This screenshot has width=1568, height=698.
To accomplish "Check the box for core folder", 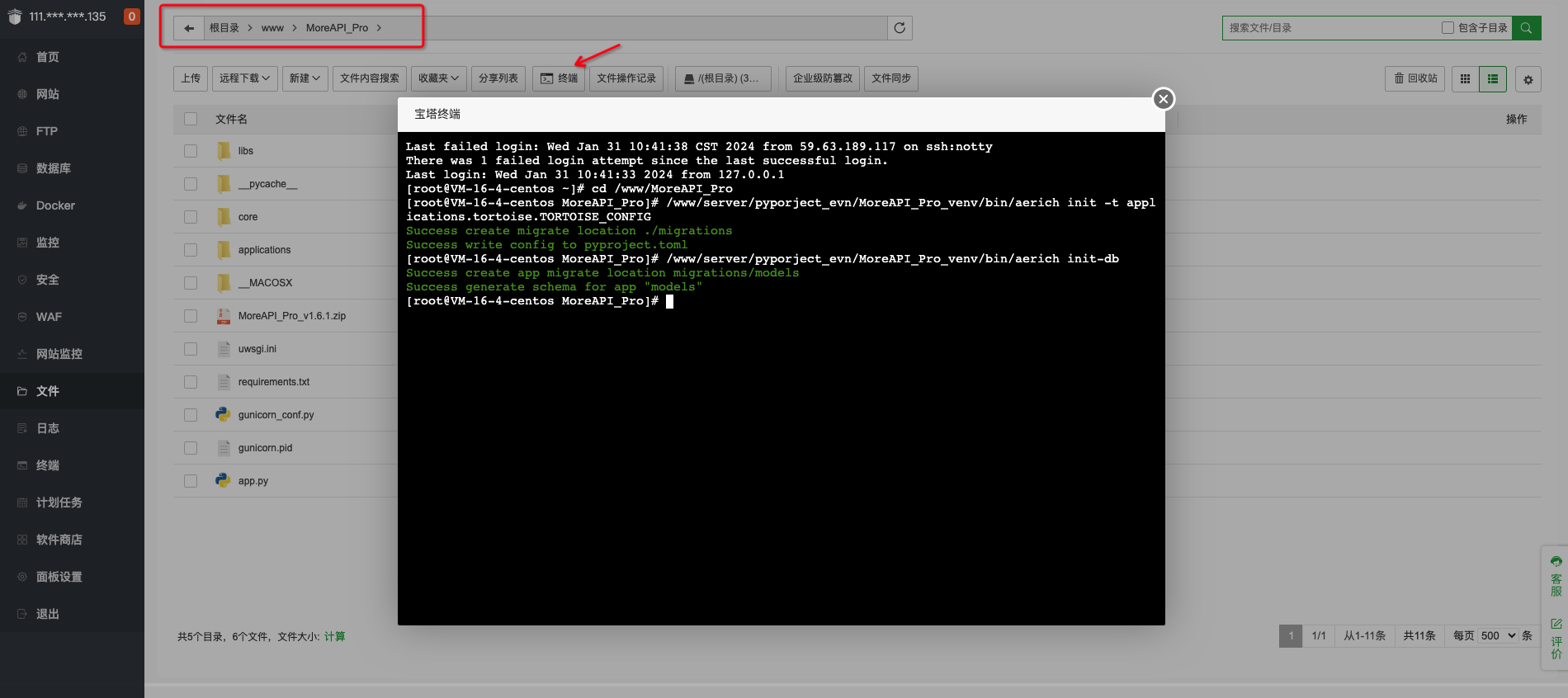I will (x=191, y=217).
